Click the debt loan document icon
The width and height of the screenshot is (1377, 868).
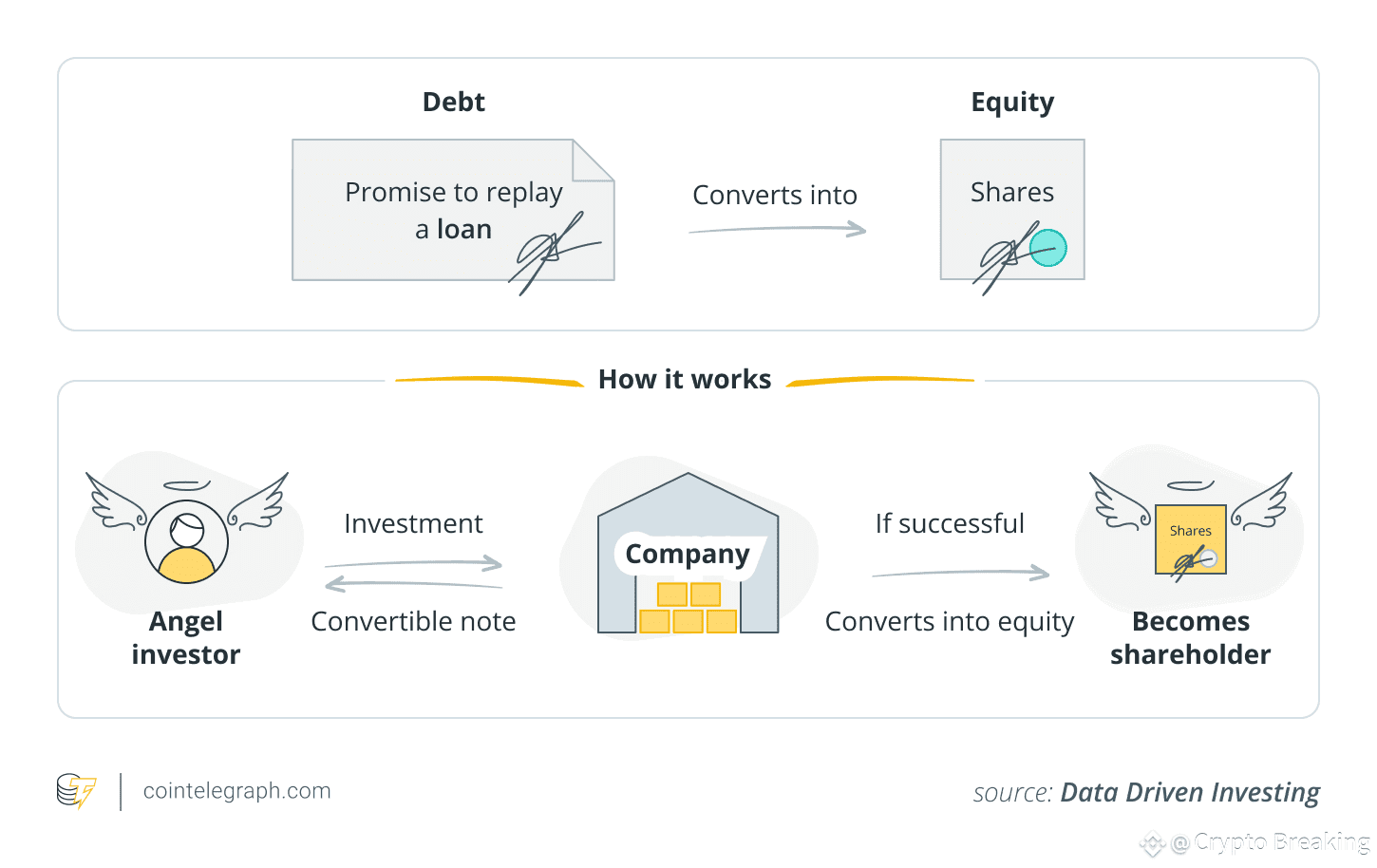click(453, 211)
